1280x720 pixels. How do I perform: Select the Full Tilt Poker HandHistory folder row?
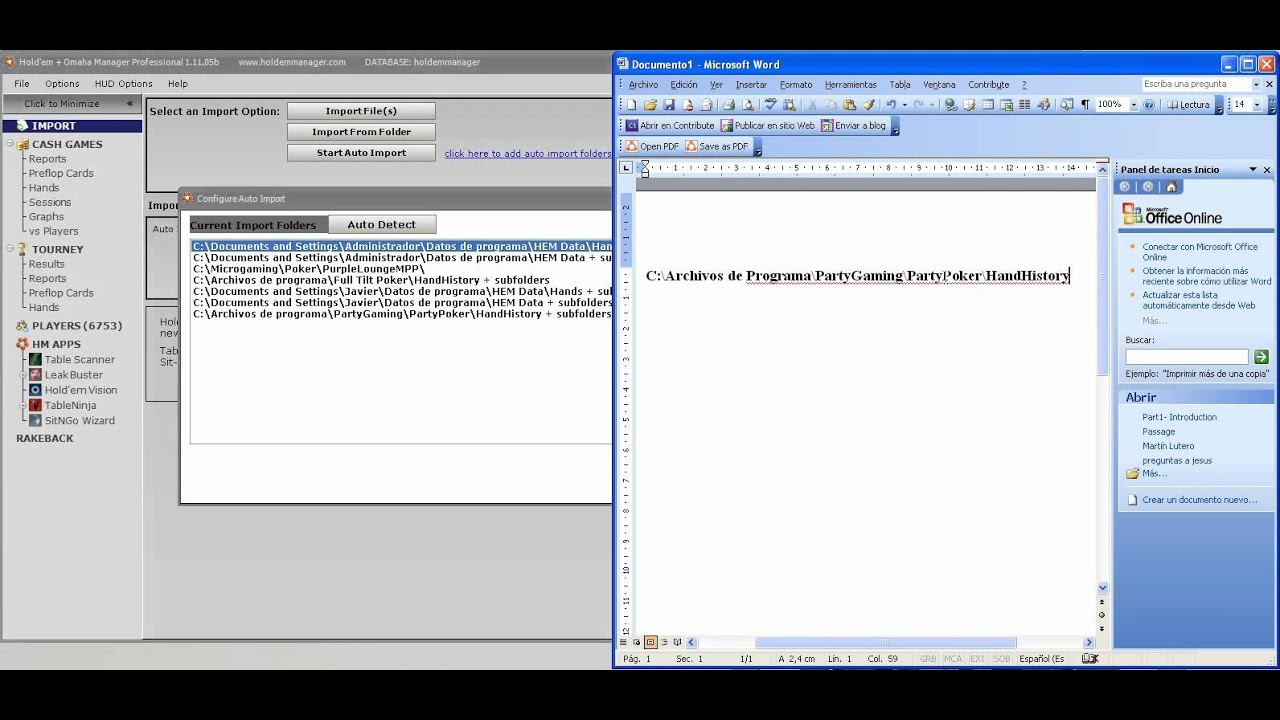(401, 280)
